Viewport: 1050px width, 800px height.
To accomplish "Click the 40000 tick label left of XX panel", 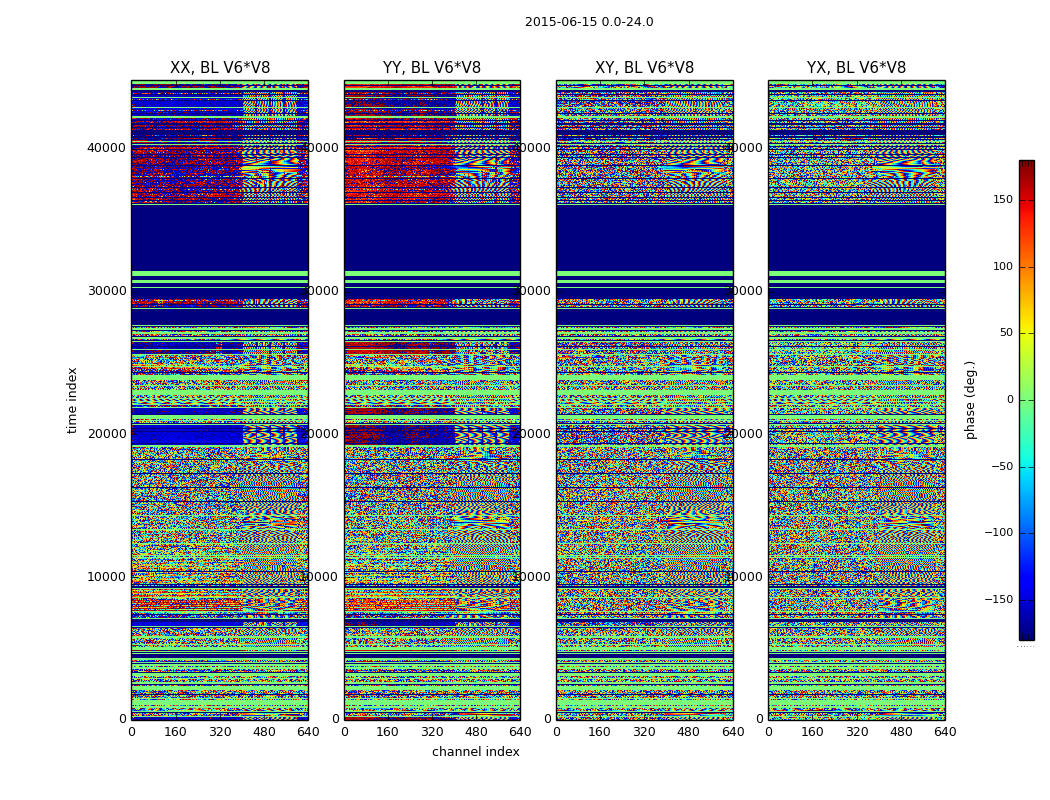I will [x=107, y=148].
